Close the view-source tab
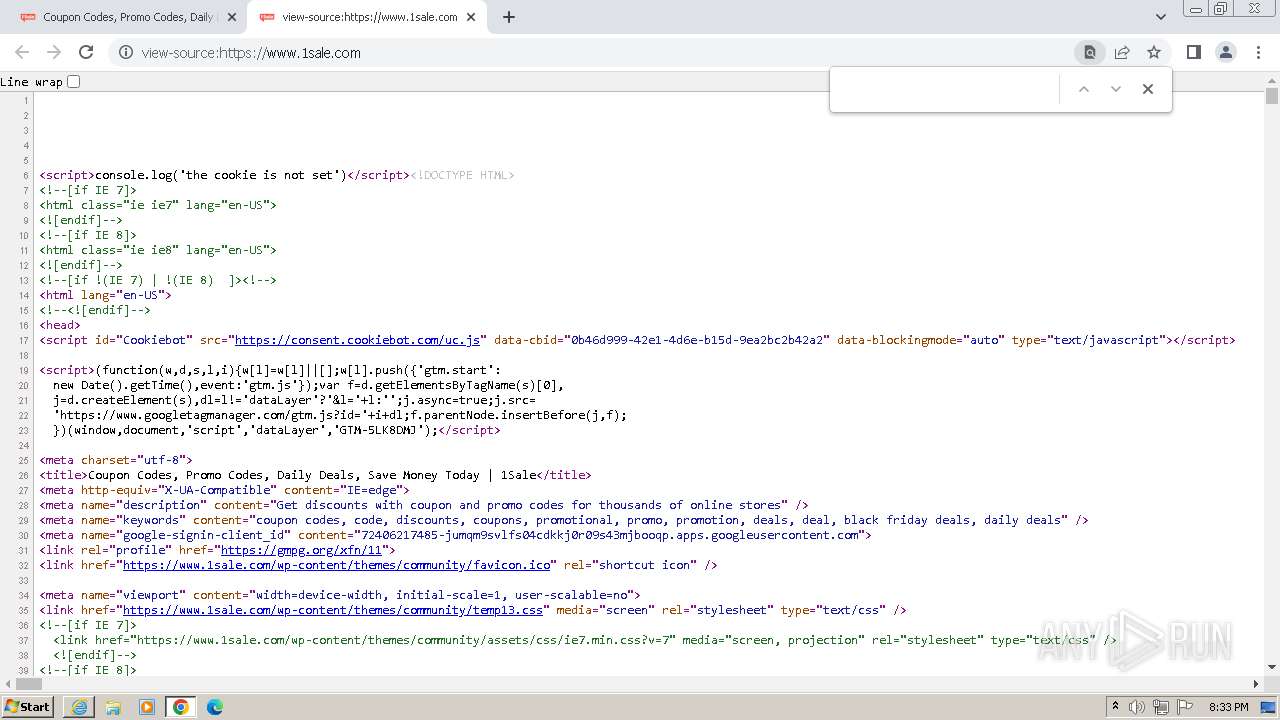The image size is (1280, 720). coord(471,17)
